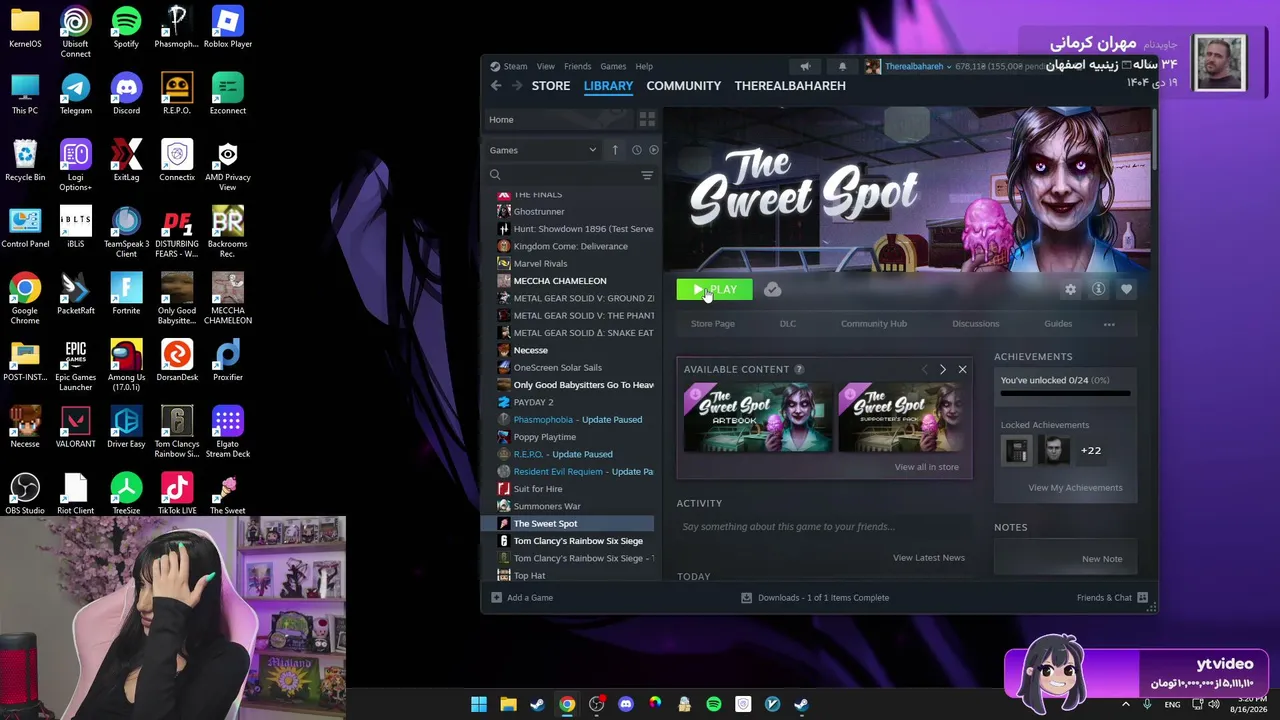Viewport: 1280px width, 720px height.
Task: Open the Guides link
Action: pos(1058,324)
